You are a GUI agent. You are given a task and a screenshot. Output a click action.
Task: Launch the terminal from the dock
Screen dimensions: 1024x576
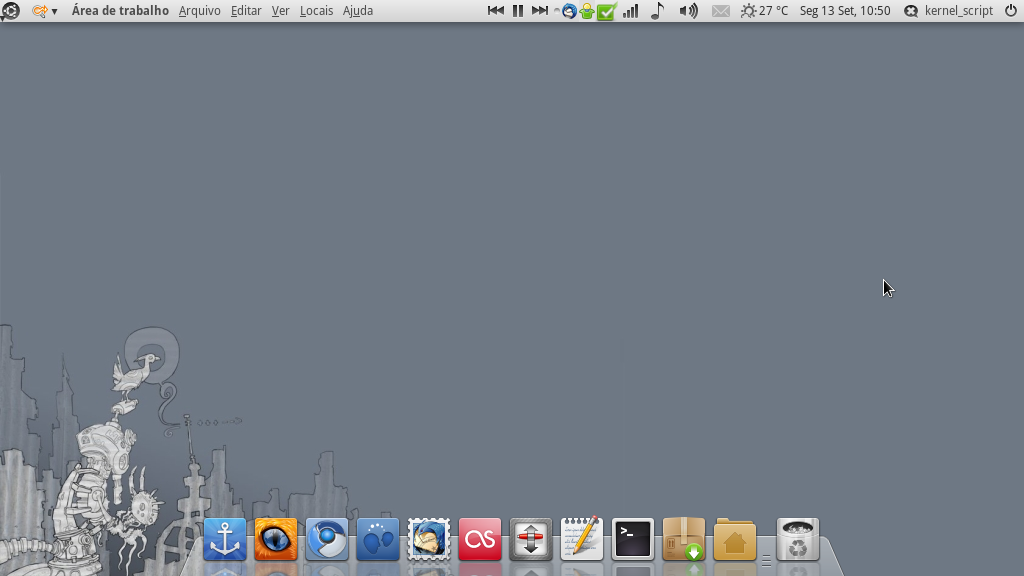[x=633, y=539]
